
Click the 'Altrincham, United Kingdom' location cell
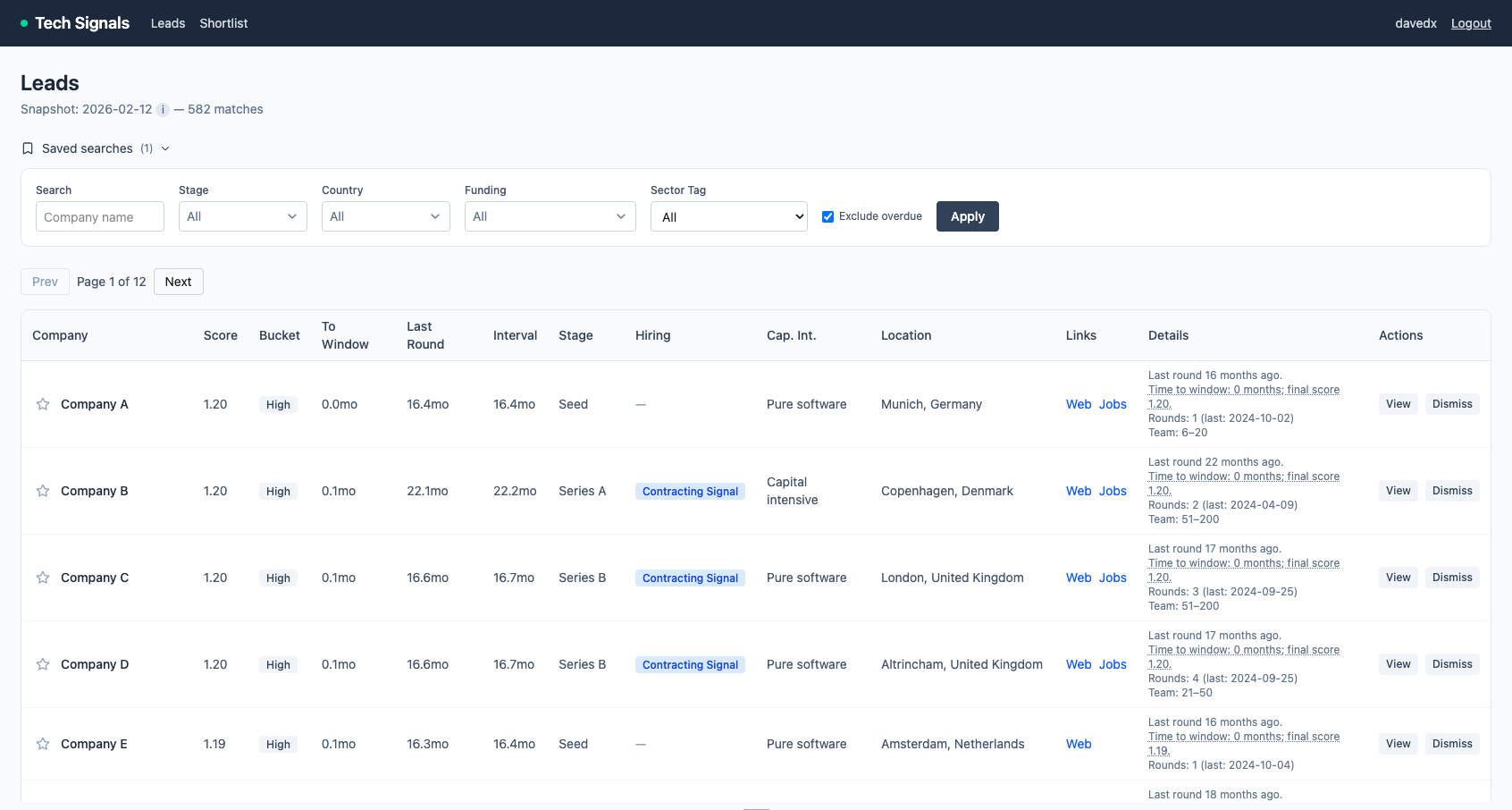click(962, 664)
